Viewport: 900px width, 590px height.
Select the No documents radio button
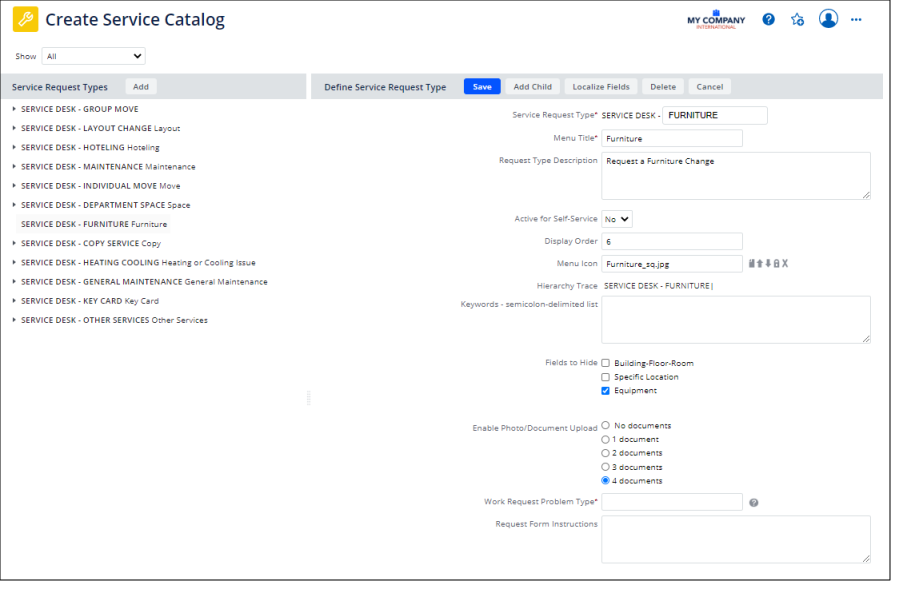point(604,425)
